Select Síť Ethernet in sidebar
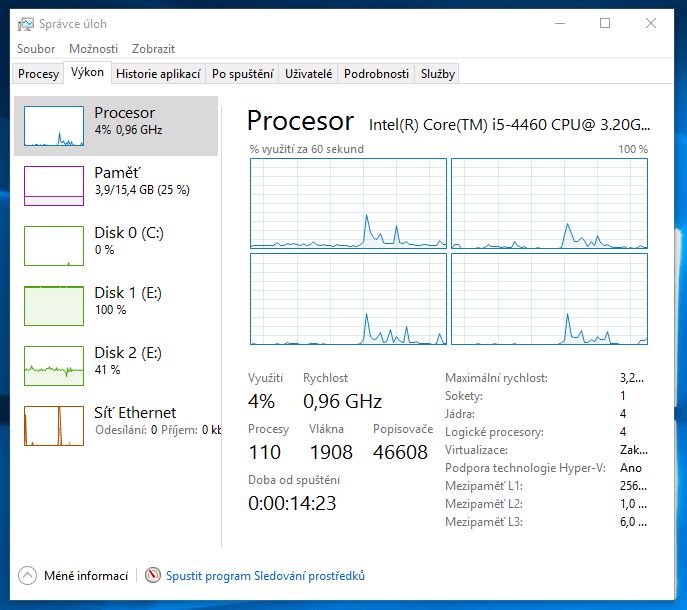 [116, 426]
